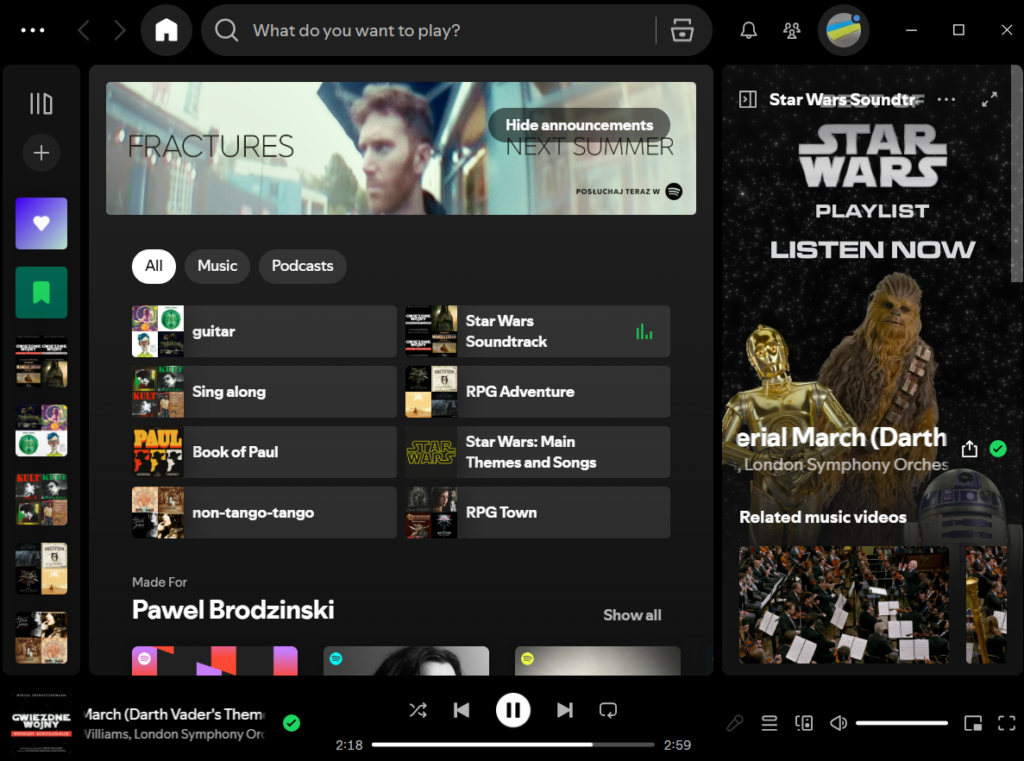
Task: Switch to the Podcasts filter tab
Action: (x=302, y=266)
